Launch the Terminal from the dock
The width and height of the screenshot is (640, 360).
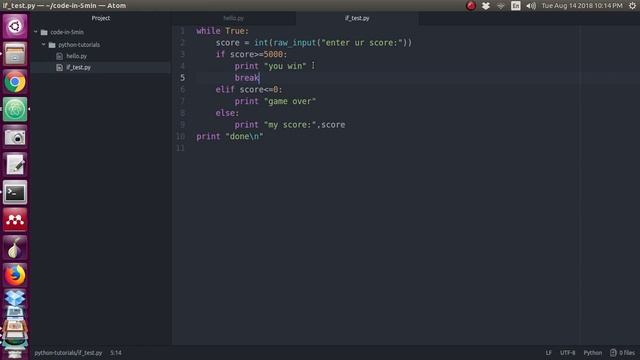pos(15,192)
